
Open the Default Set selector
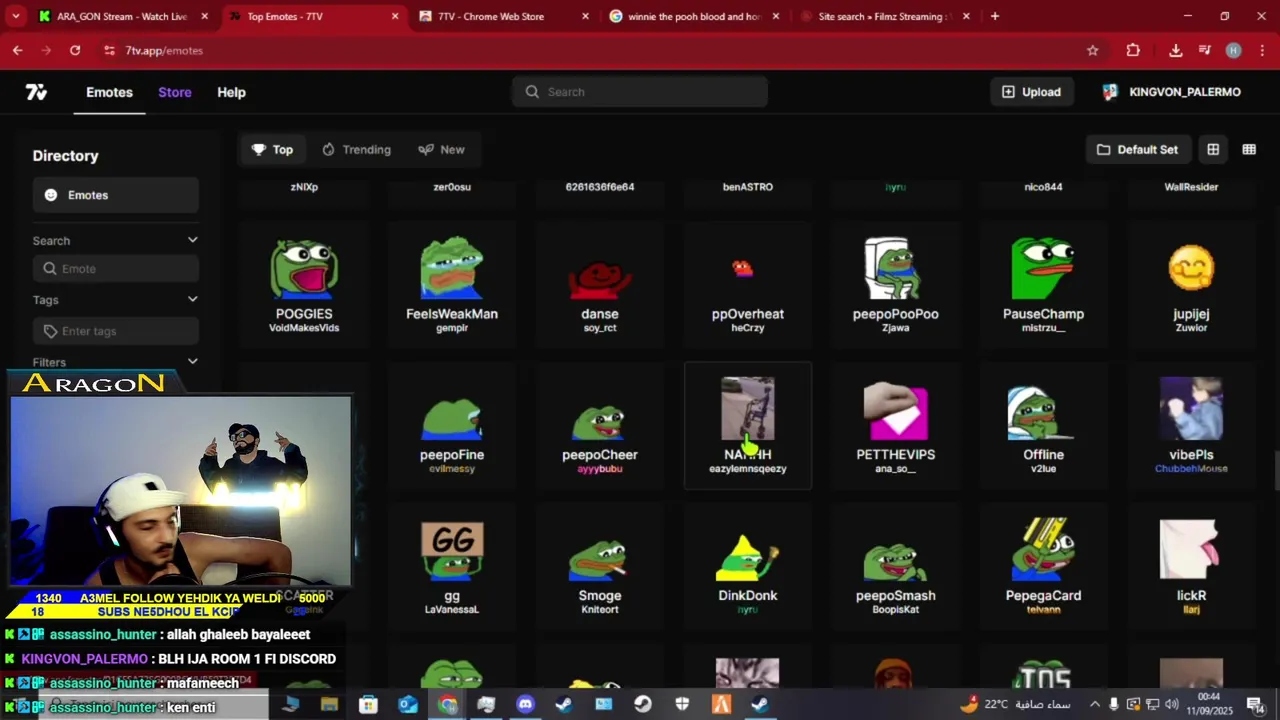[1137, 149]
